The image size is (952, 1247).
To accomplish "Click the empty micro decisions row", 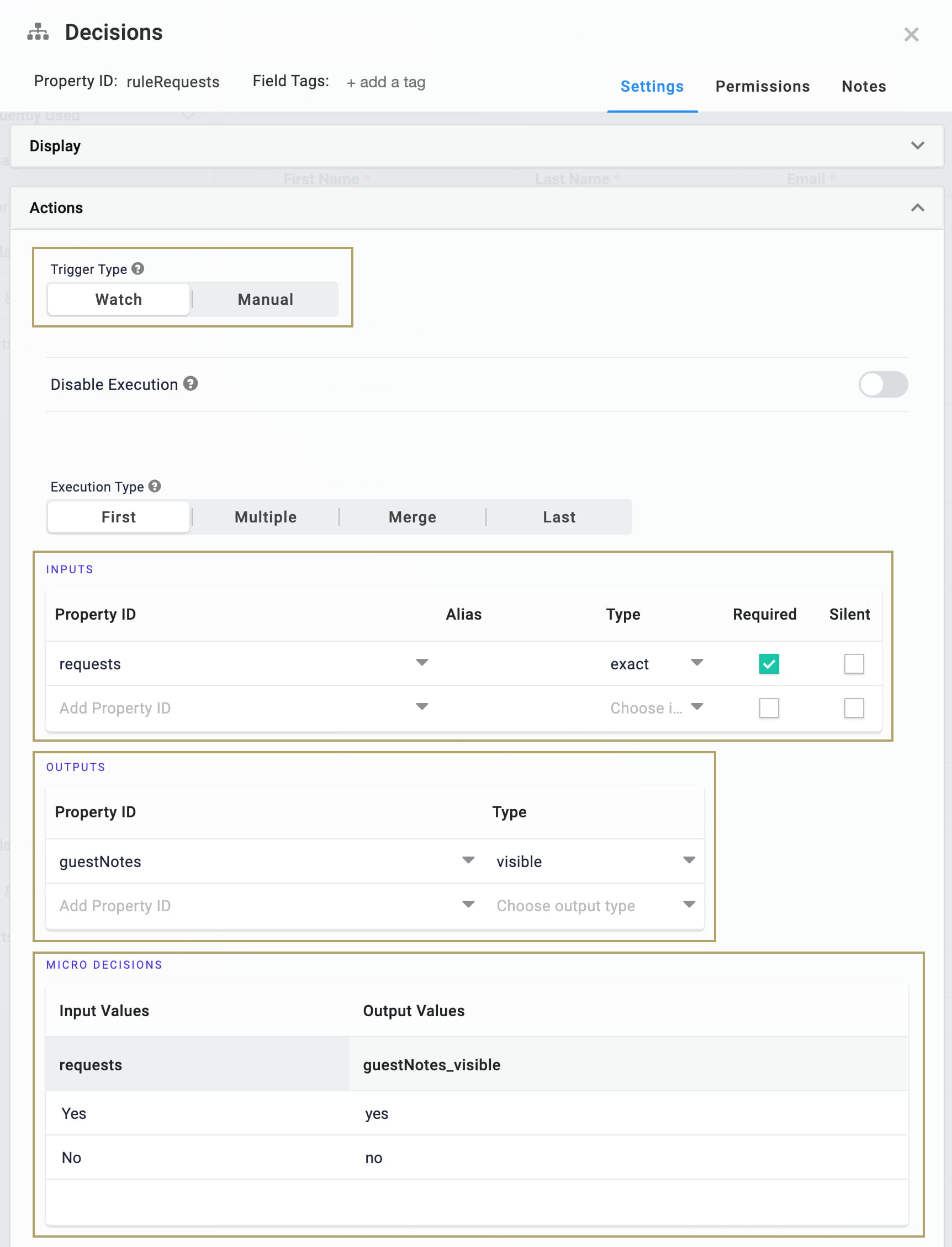I will click(477, 1202).
